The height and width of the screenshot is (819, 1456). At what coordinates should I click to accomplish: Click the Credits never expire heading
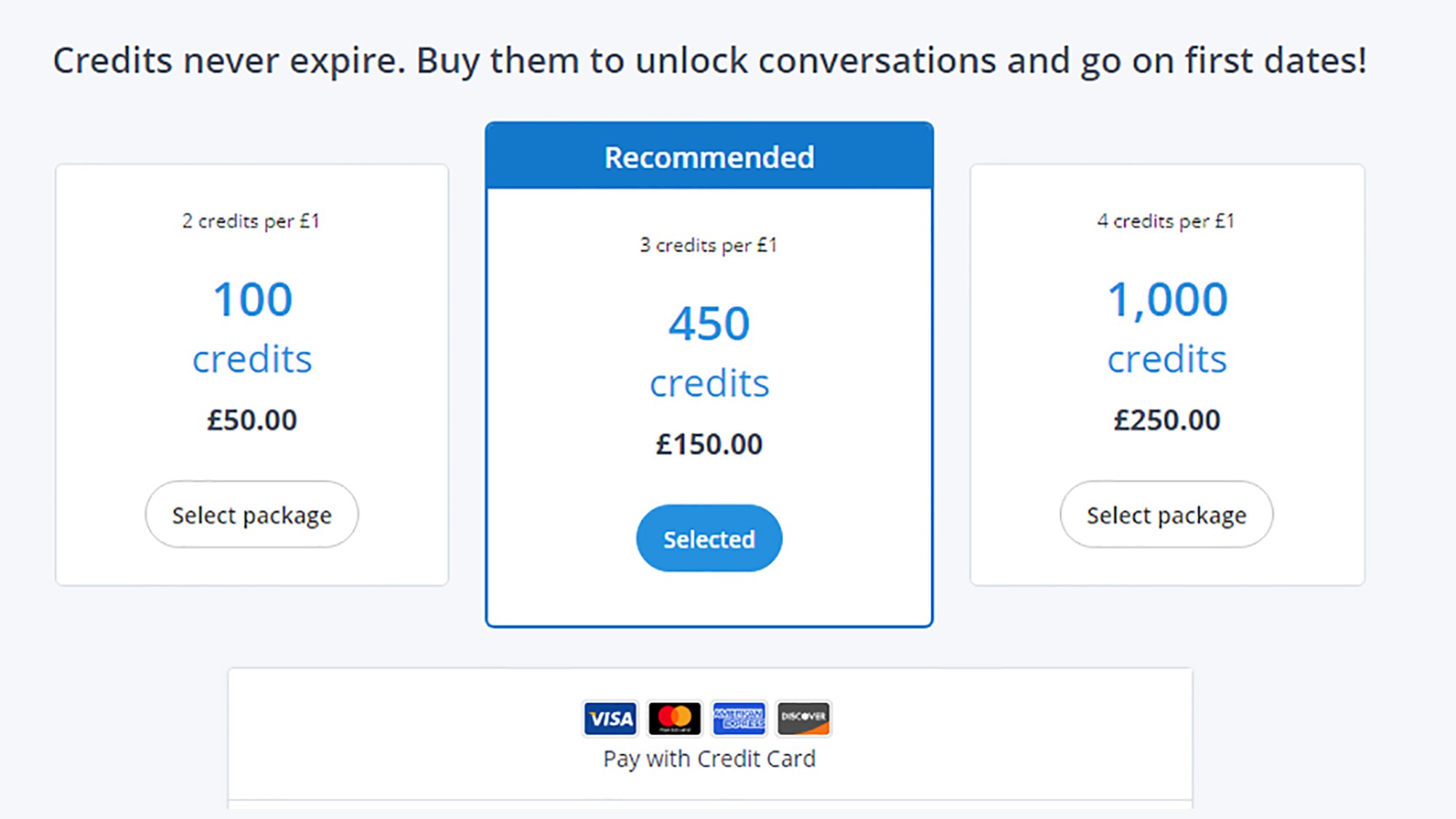pyautogui.click(x=710, y=60)
